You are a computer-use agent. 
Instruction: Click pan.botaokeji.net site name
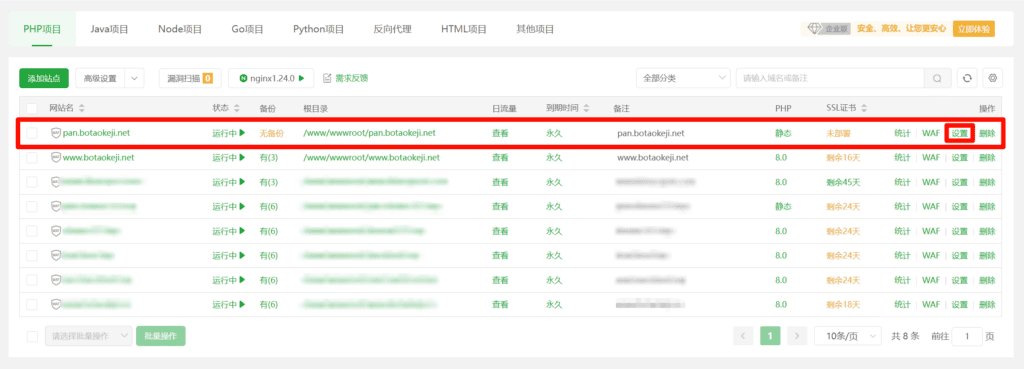point(96,133)
